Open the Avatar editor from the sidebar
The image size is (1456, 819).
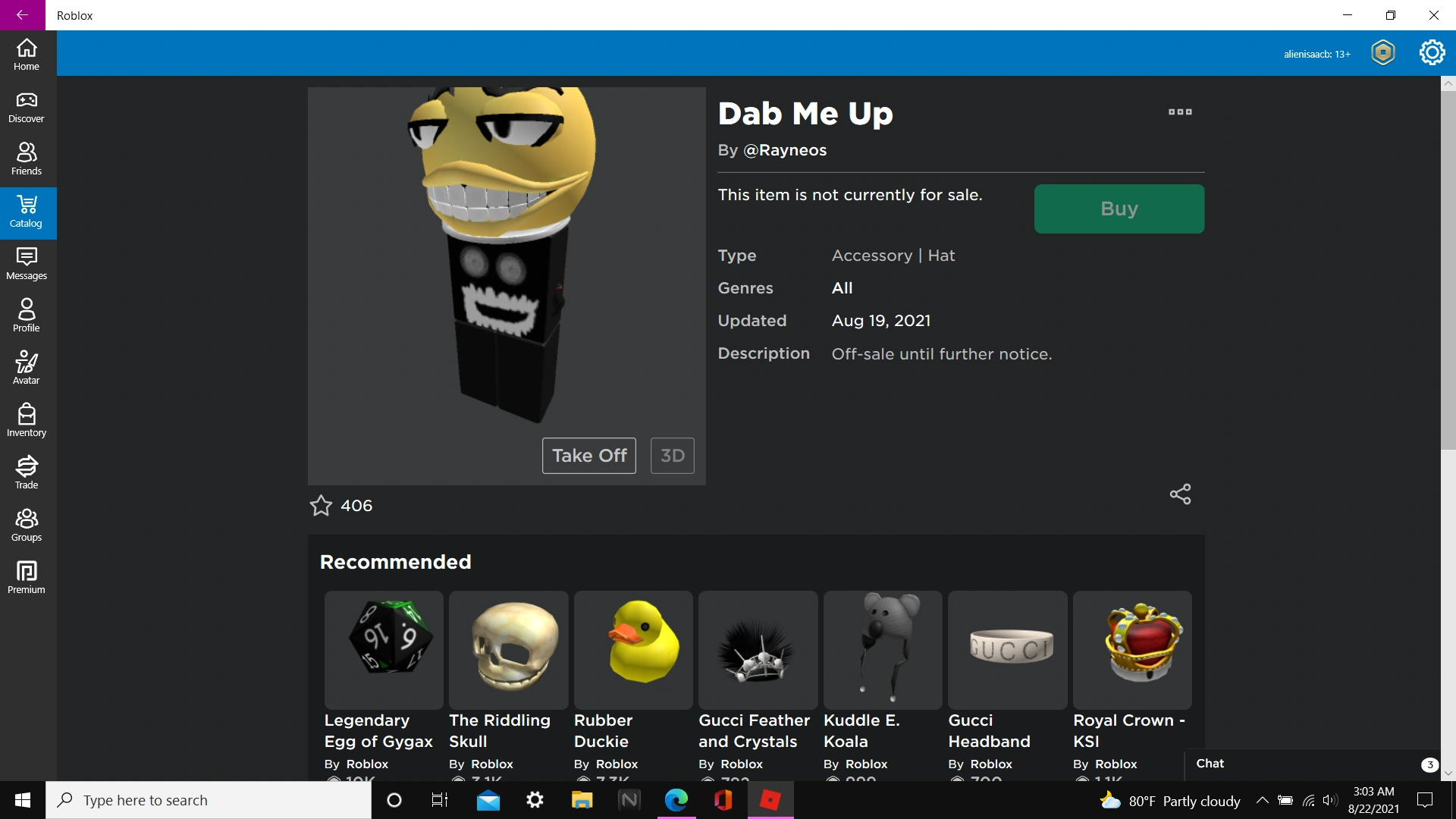tap(27, 367)
